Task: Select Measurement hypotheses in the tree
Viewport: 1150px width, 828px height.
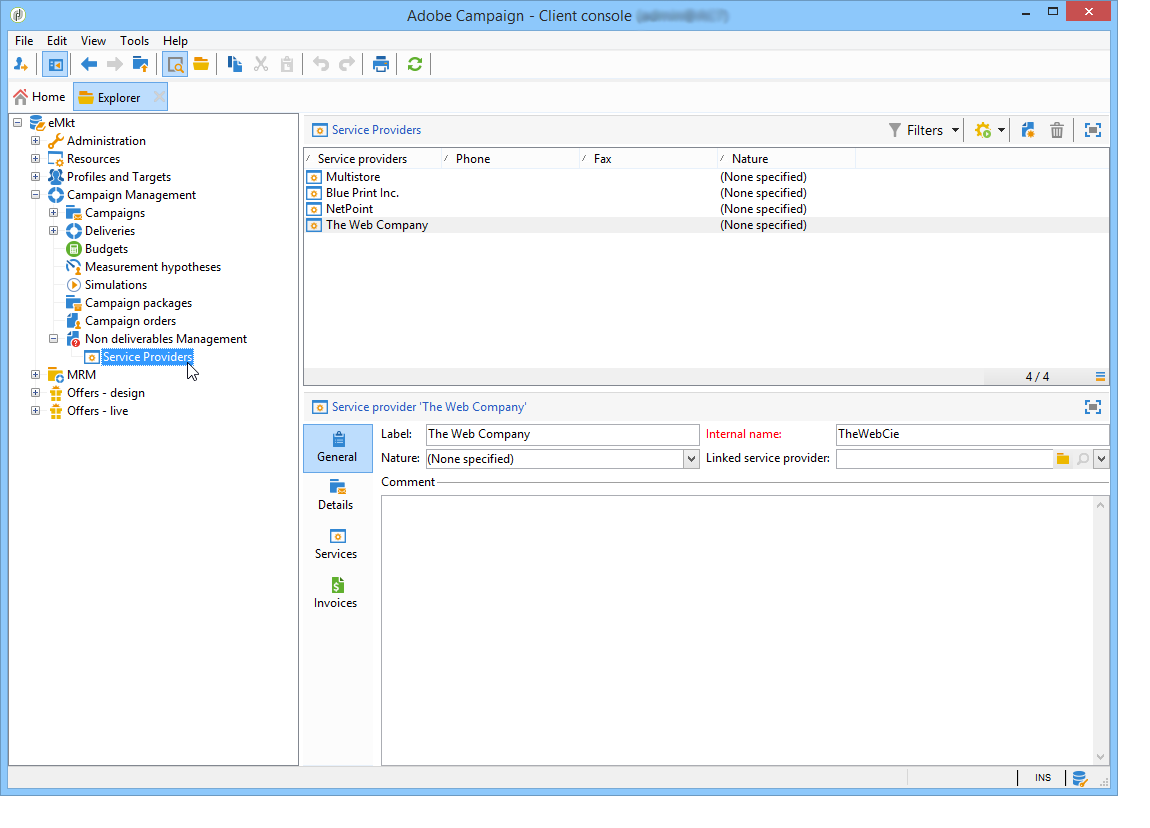Action: point(153,267)
